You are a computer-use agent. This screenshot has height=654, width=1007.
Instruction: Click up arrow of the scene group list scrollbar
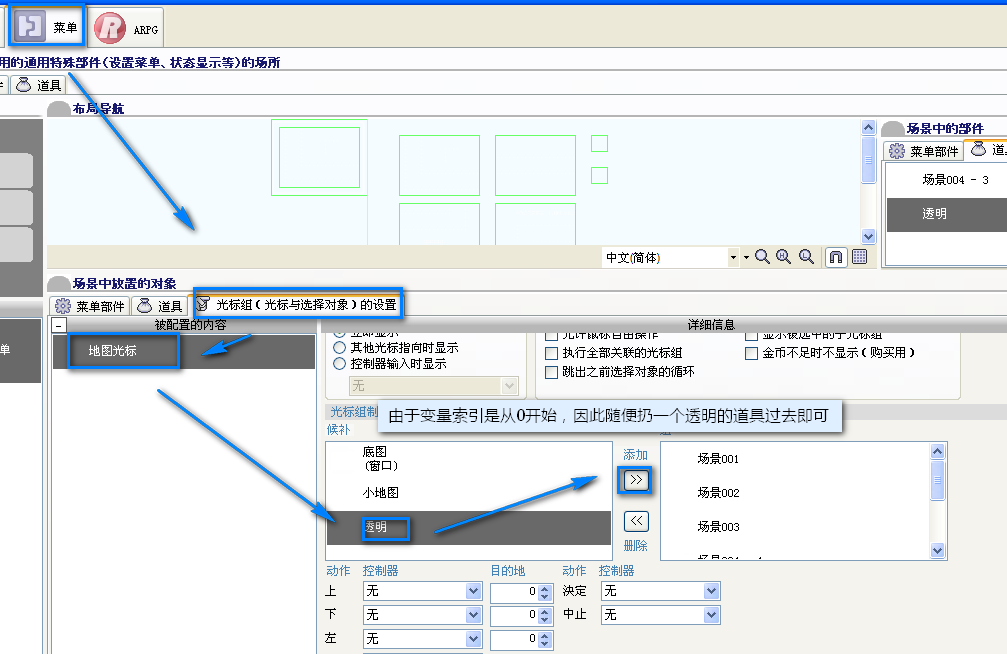(937, 452)
